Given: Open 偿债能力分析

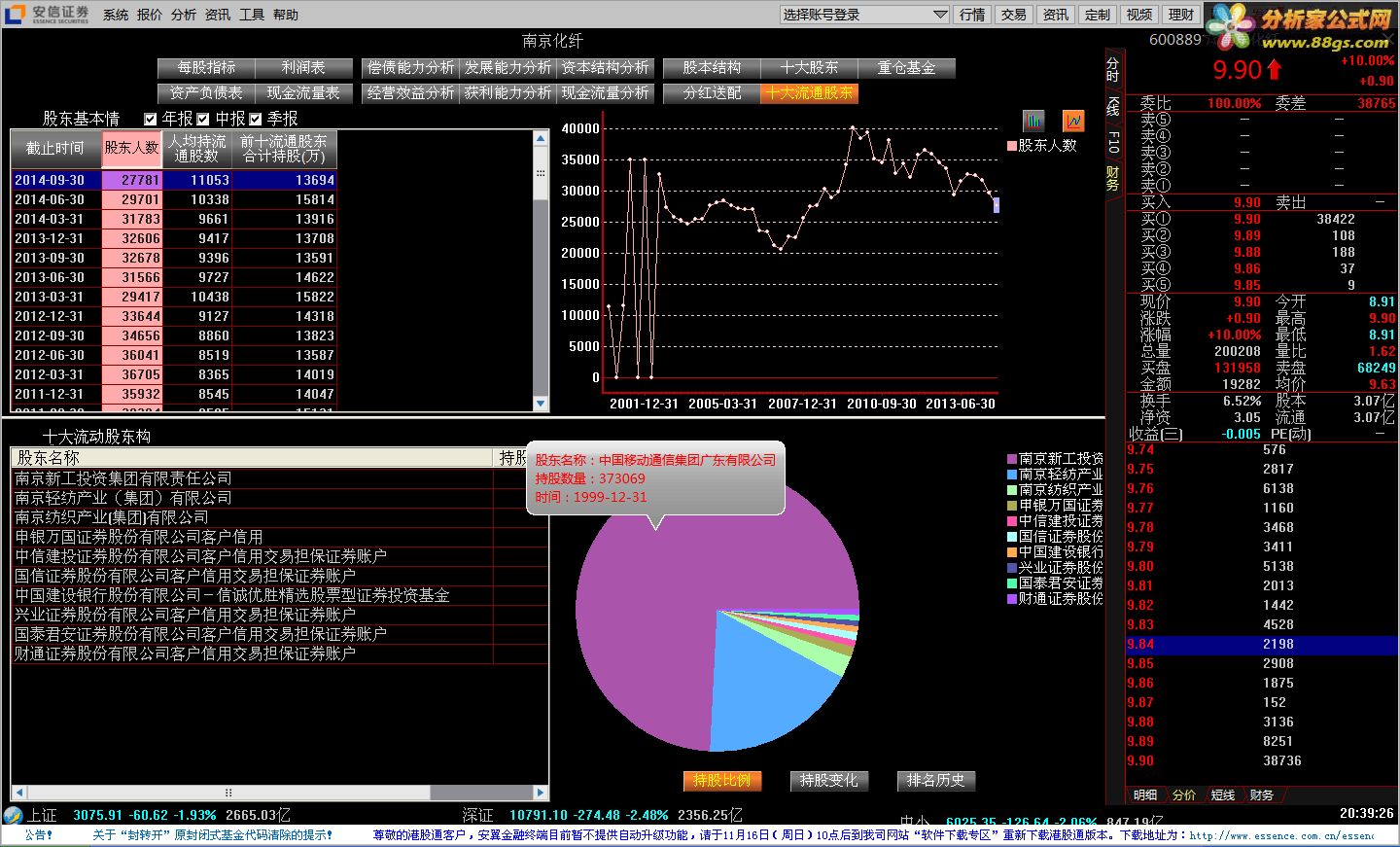Looking at the screenshot, I should click(x=410, y=68).
